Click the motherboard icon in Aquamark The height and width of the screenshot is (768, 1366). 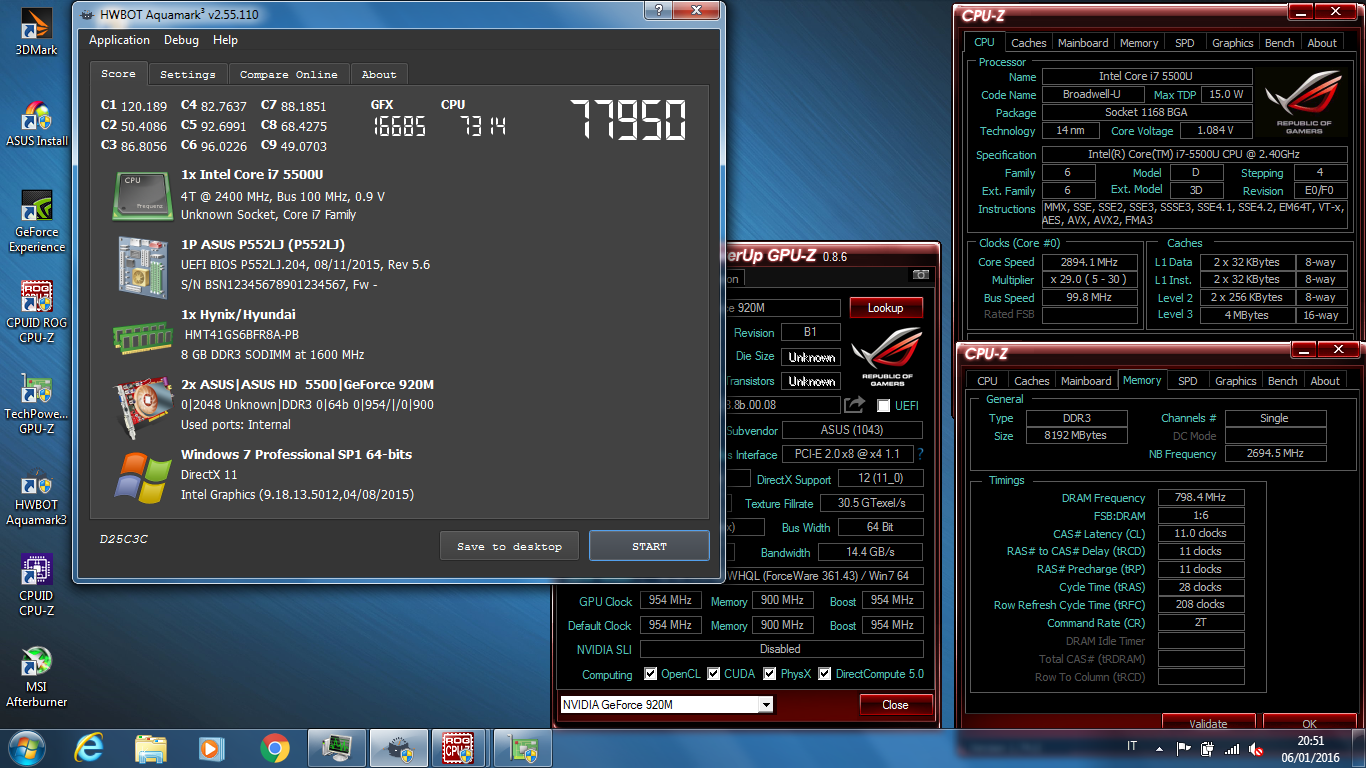coord(142,265)
